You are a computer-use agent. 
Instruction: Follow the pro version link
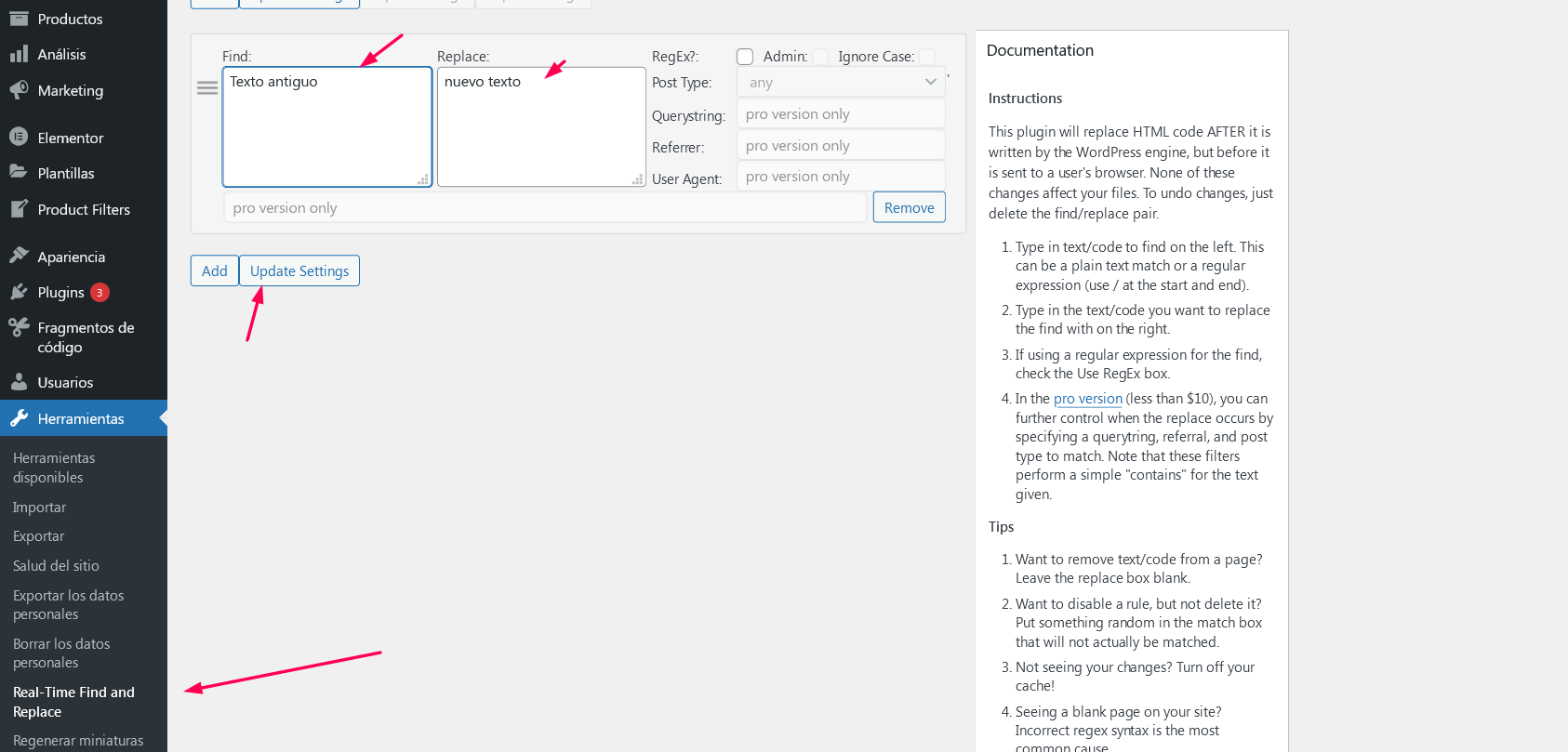[x=1088, y=398]
